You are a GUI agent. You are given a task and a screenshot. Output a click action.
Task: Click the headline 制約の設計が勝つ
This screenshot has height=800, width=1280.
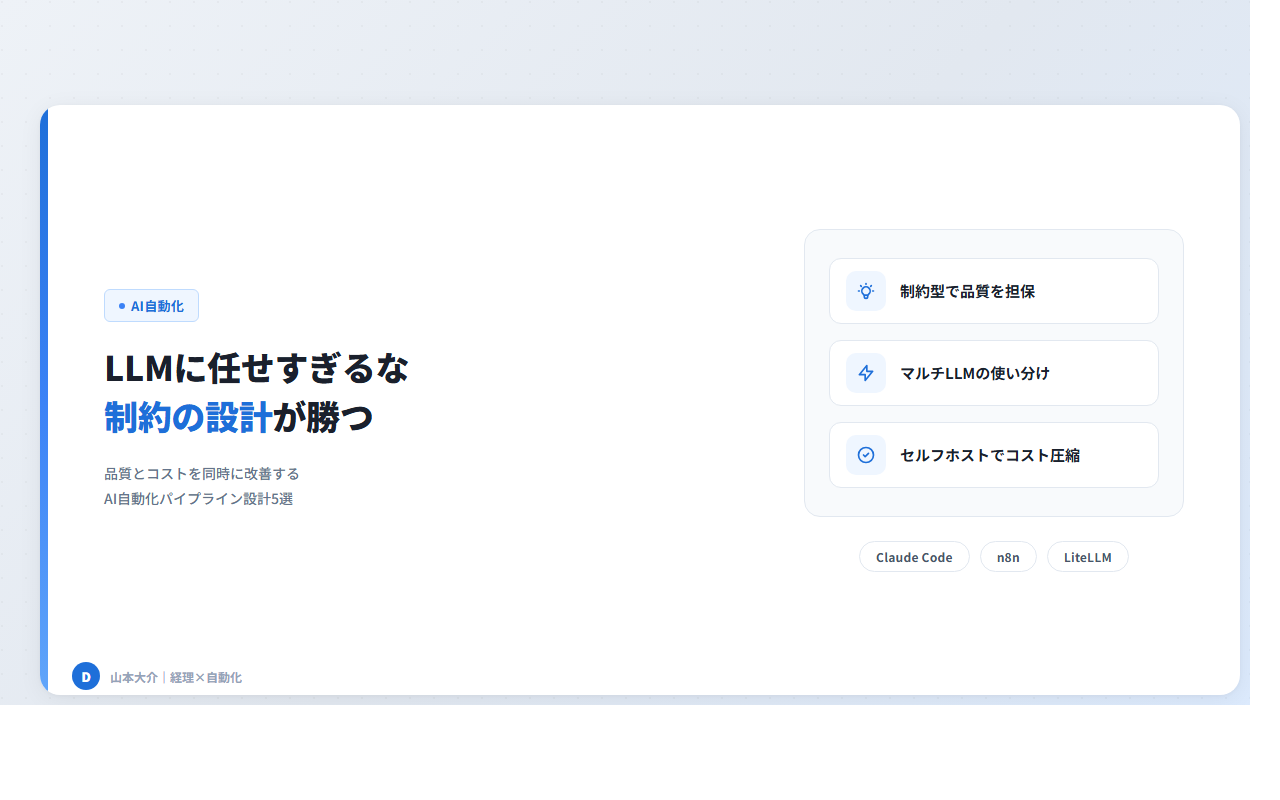point(237,418)
